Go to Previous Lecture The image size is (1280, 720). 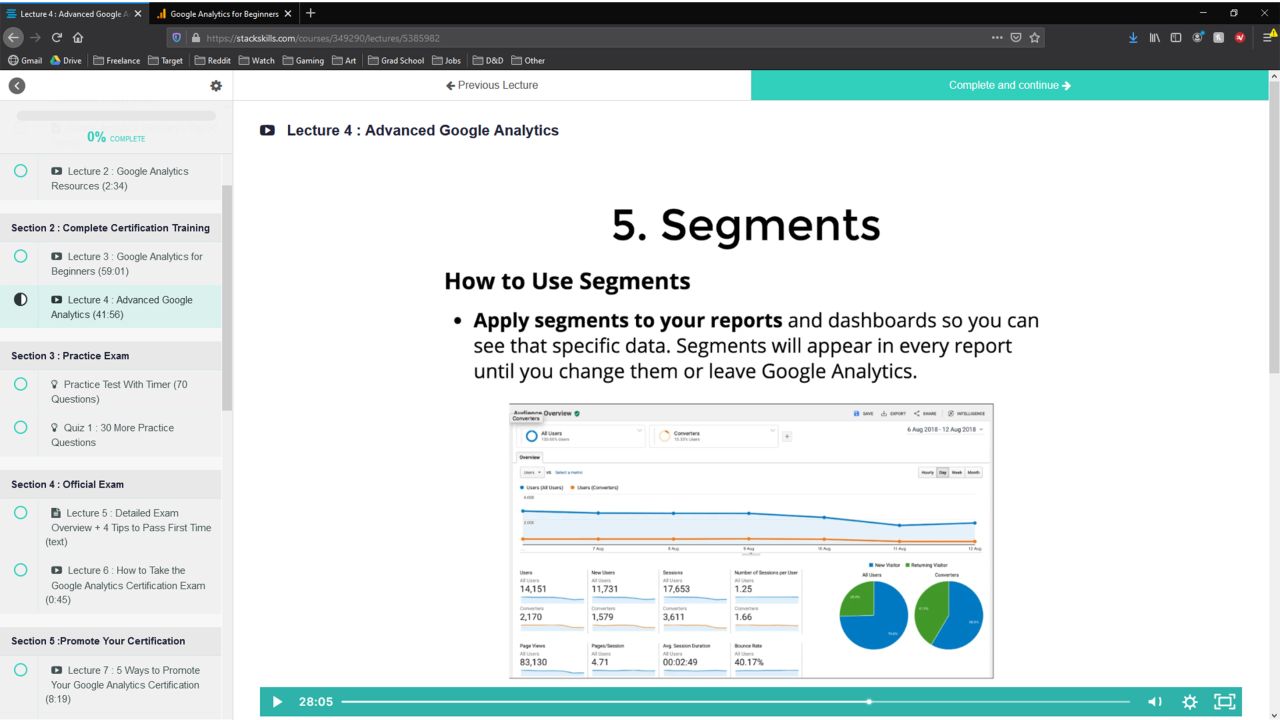pos(492,85)
